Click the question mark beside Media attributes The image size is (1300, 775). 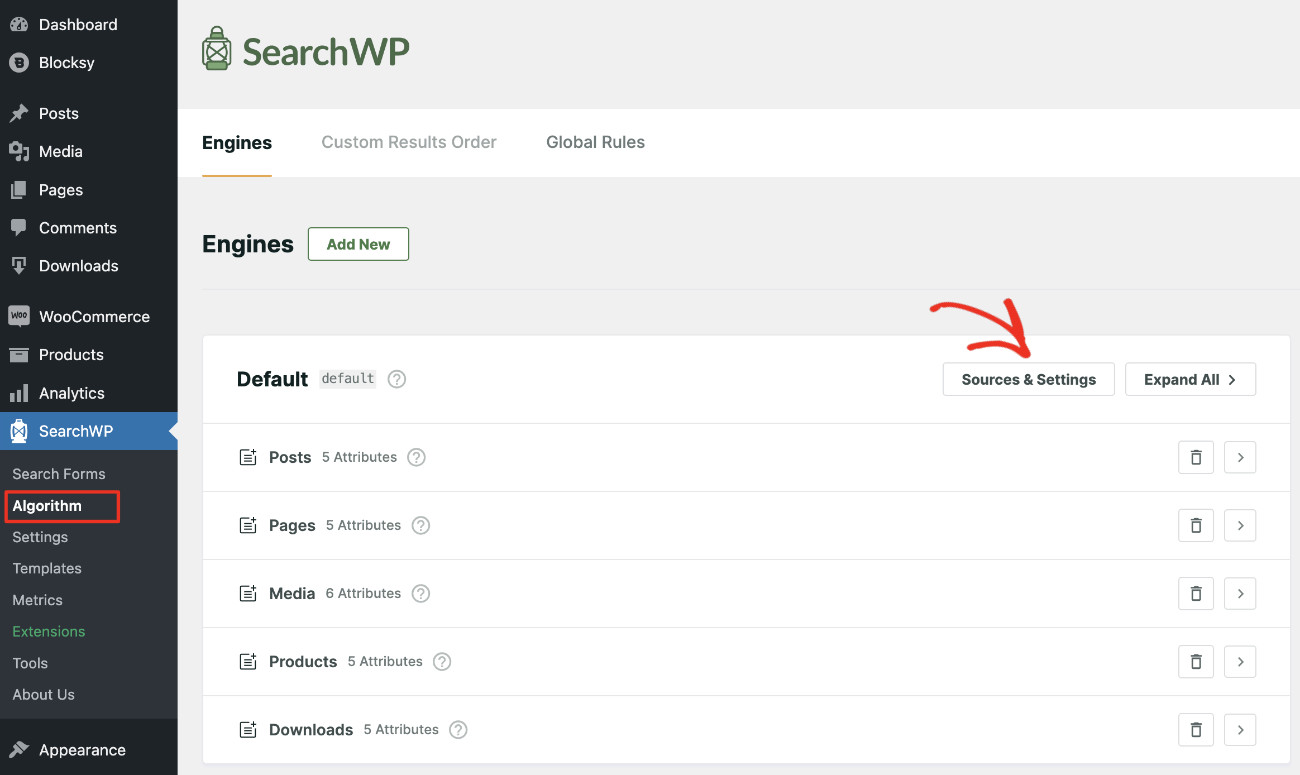tap(420, 593)
